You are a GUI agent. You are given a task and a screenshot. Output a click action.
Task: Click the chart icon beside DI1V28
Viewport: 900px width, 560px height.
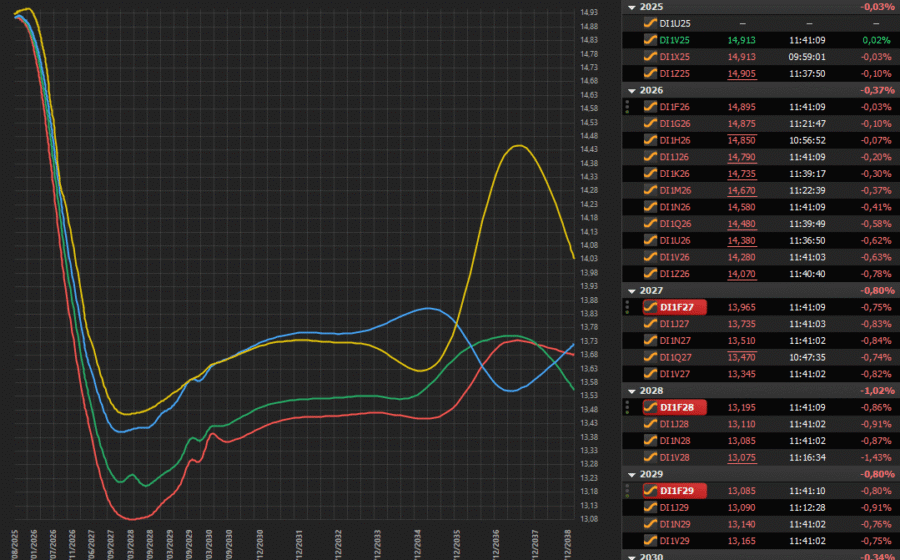[650, 457]
